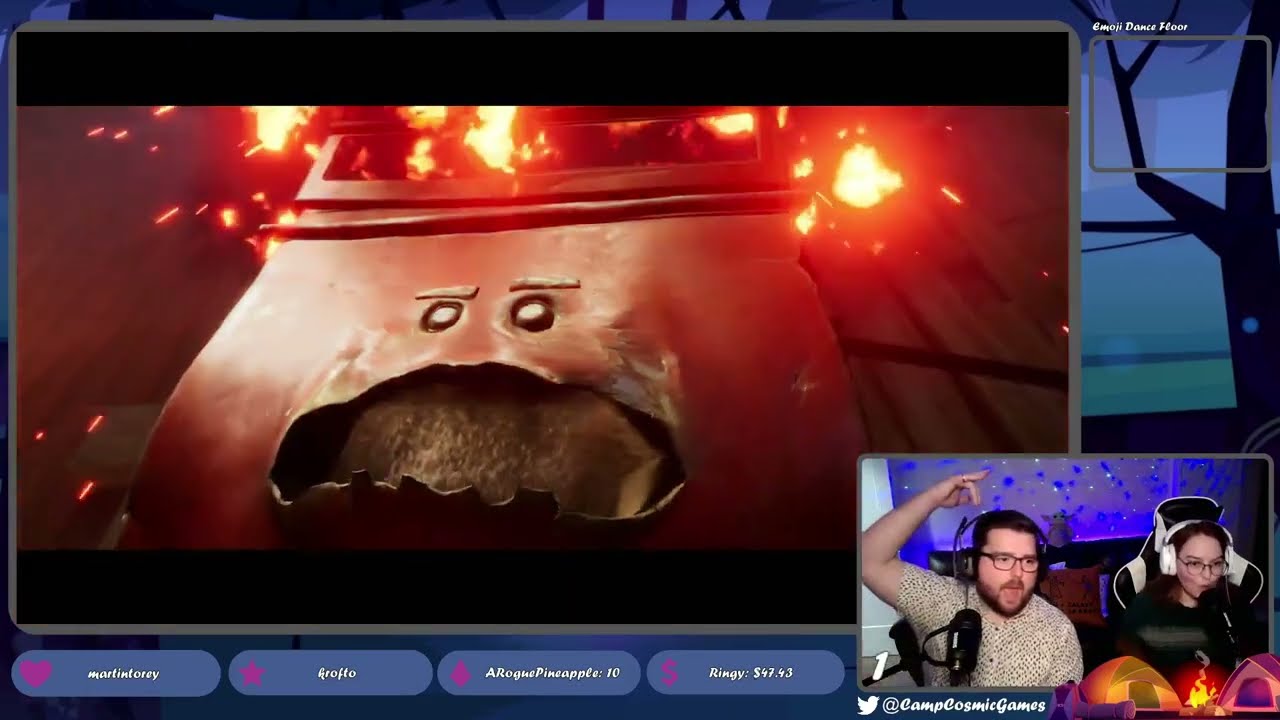Click the star icon beside krofto
This screenshot has width=1280, height=720.
(252, 673)
